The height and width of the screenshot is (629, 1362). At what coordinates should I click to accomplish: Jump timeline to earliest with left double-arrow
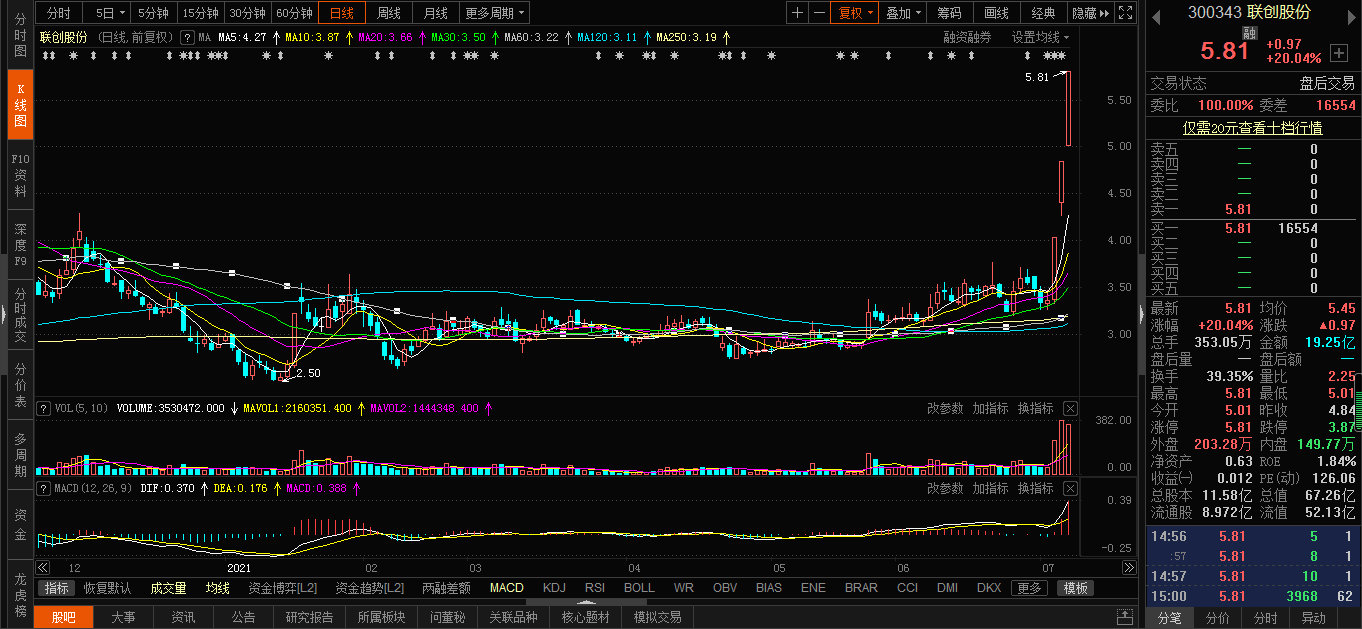click(x=42, y=567)
